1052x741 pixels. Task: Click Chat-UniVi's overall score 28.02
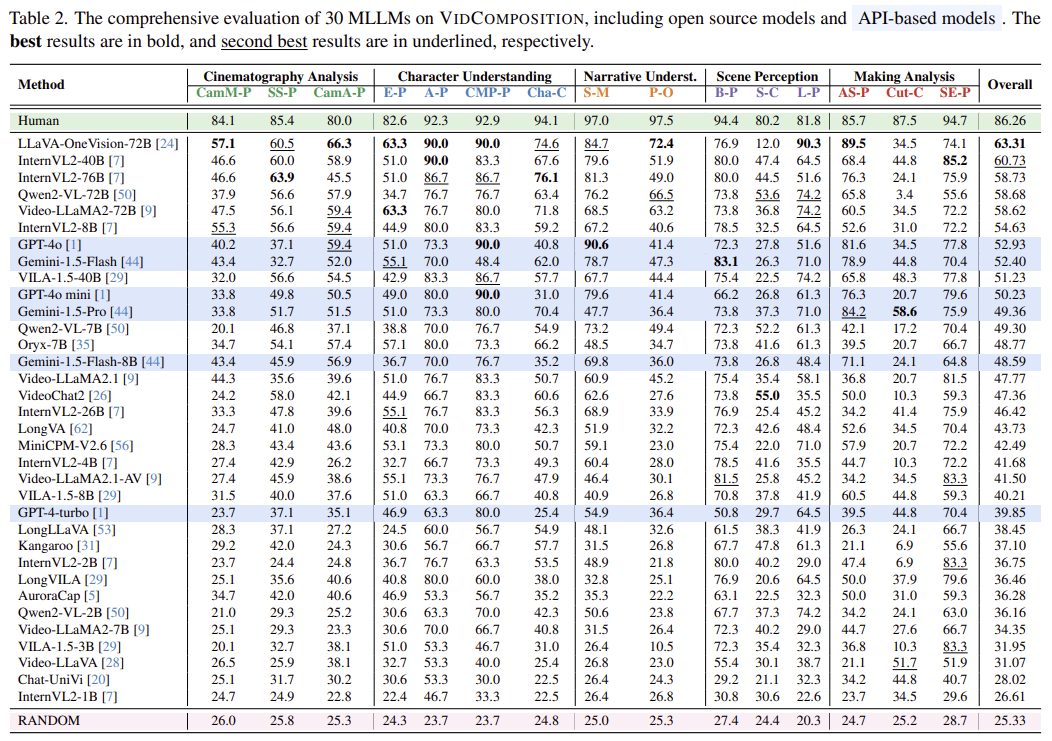pos(1010,680)
